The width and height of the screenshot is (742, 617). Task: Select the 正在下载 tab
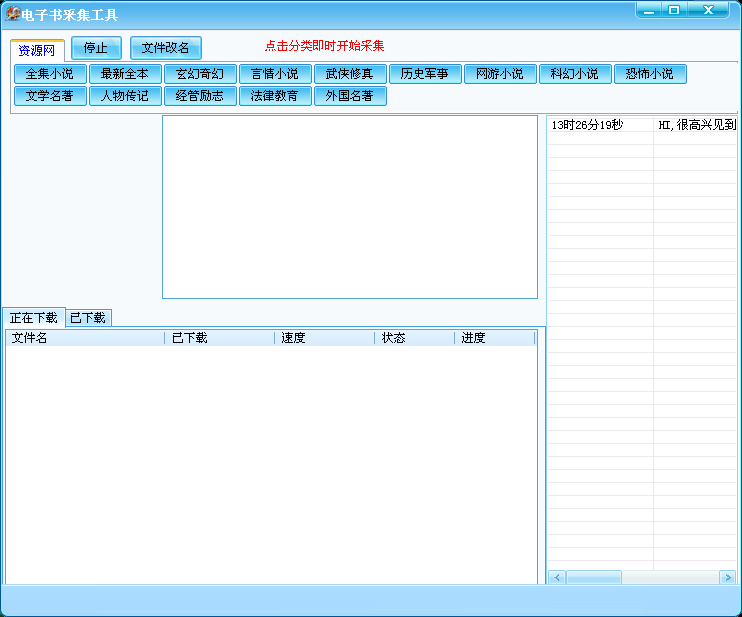(34, 318)
